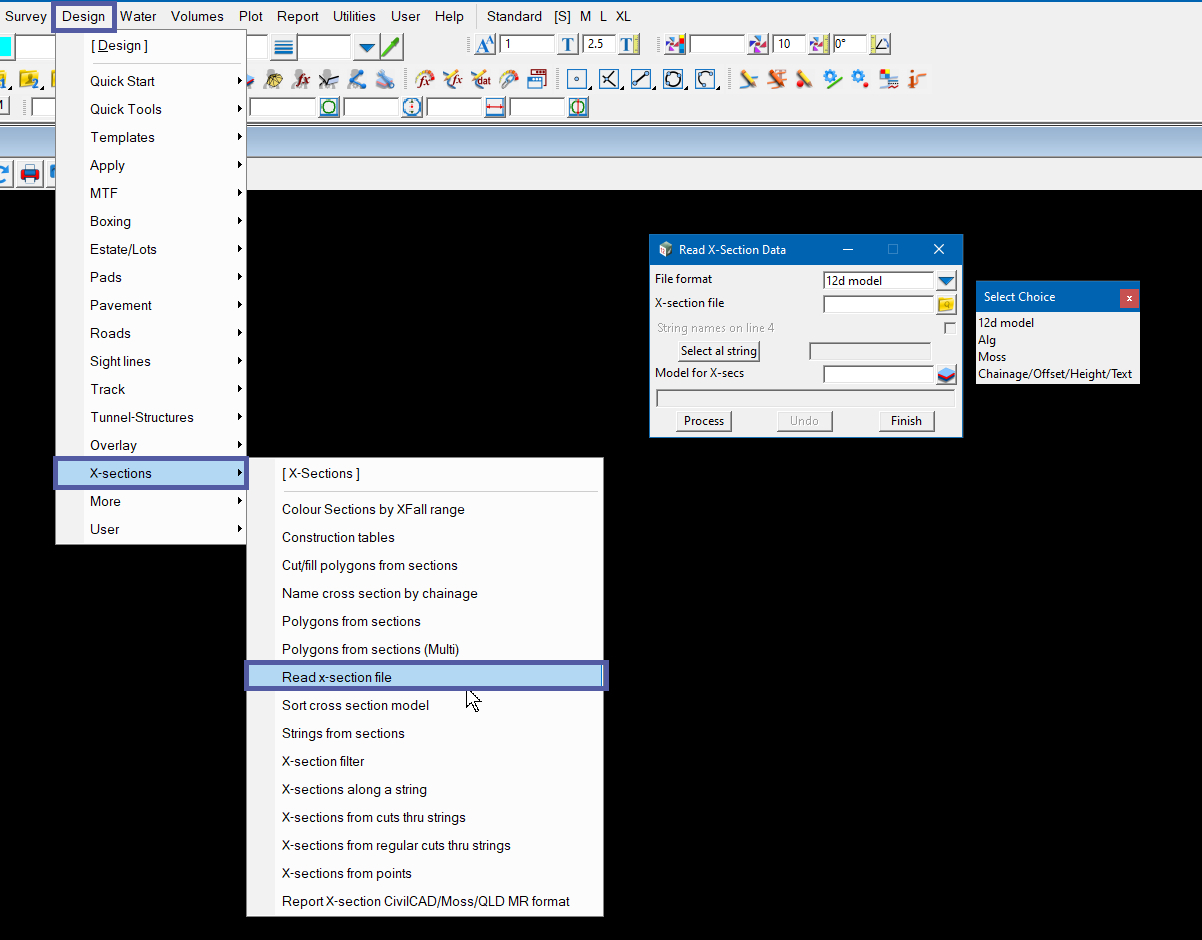This screenshot has width=1202, height=940.
Task: Click the model layers icon for X-secs
Action: point(946,375)
